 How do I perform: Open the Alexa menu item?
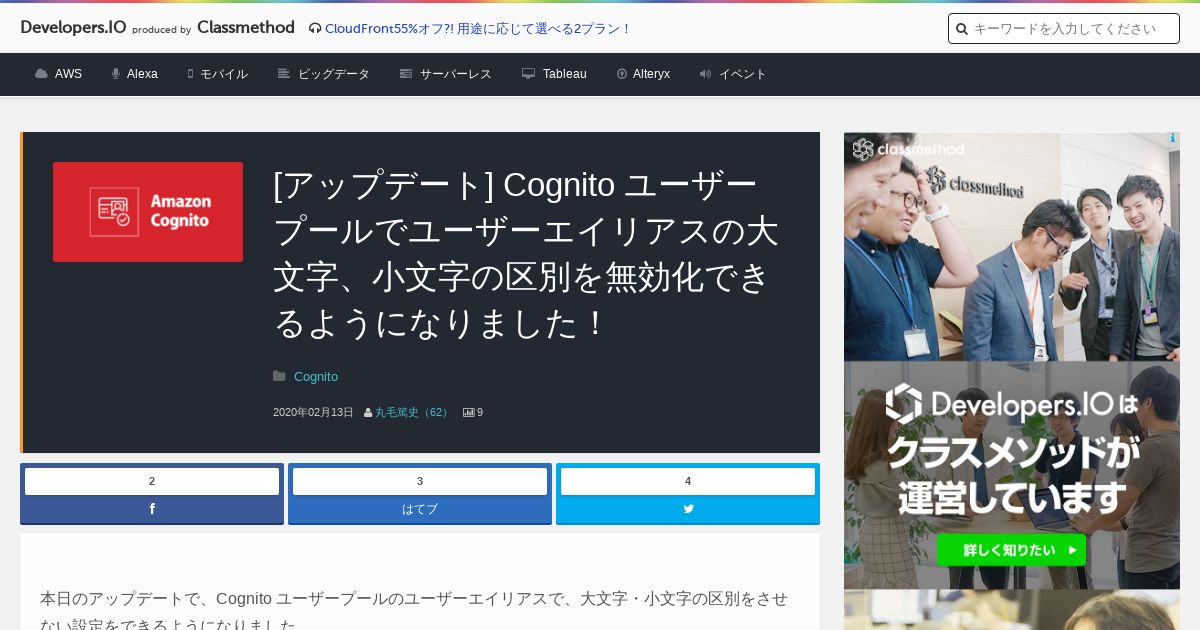pyautogui.click(x=142, y=74)
